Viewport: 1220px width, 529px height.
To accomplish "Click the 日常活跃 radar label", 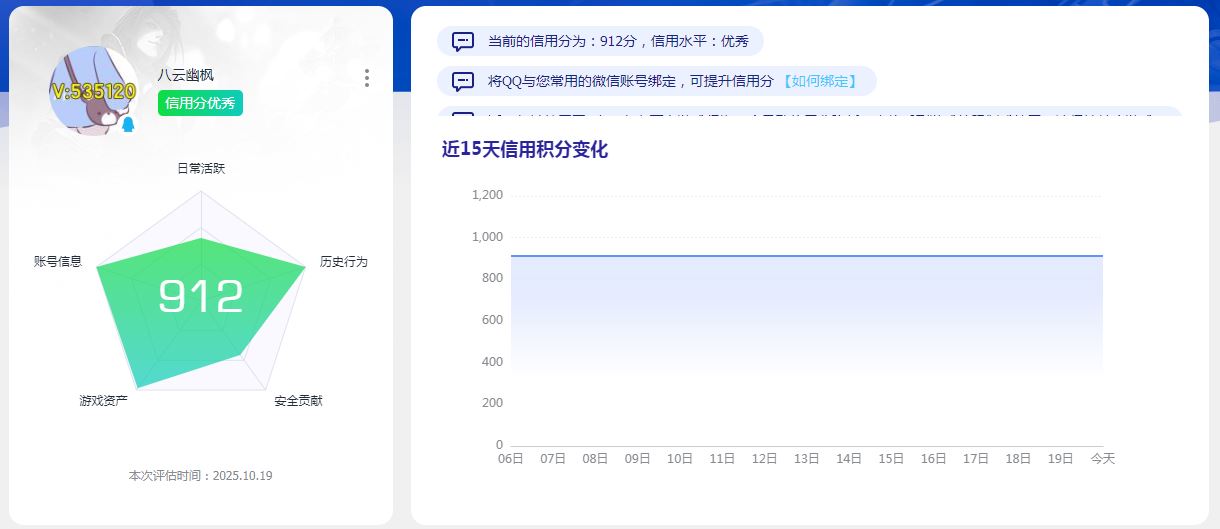I will [201, 168].
